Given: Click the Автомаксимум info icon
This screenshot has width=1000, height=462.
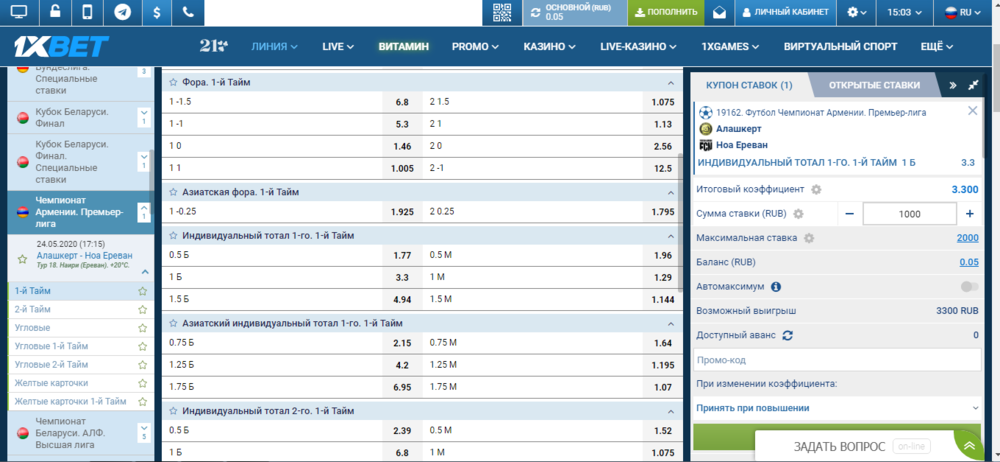Looking at the screenshot, I should tap(776, 287).
